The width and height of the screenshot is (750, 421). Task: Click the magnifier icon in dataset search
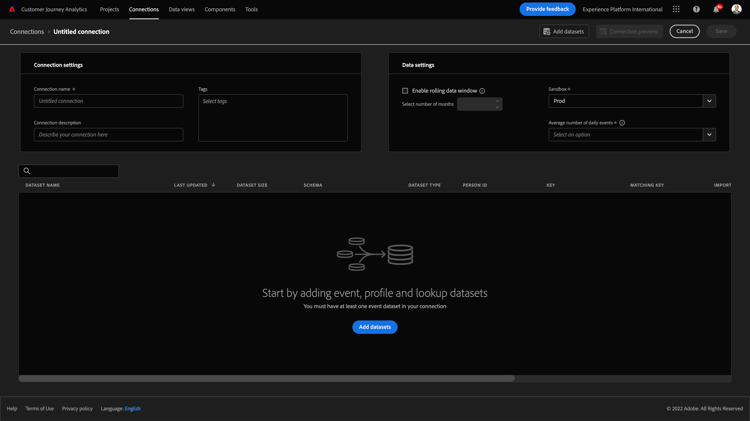tap(27, 171)
